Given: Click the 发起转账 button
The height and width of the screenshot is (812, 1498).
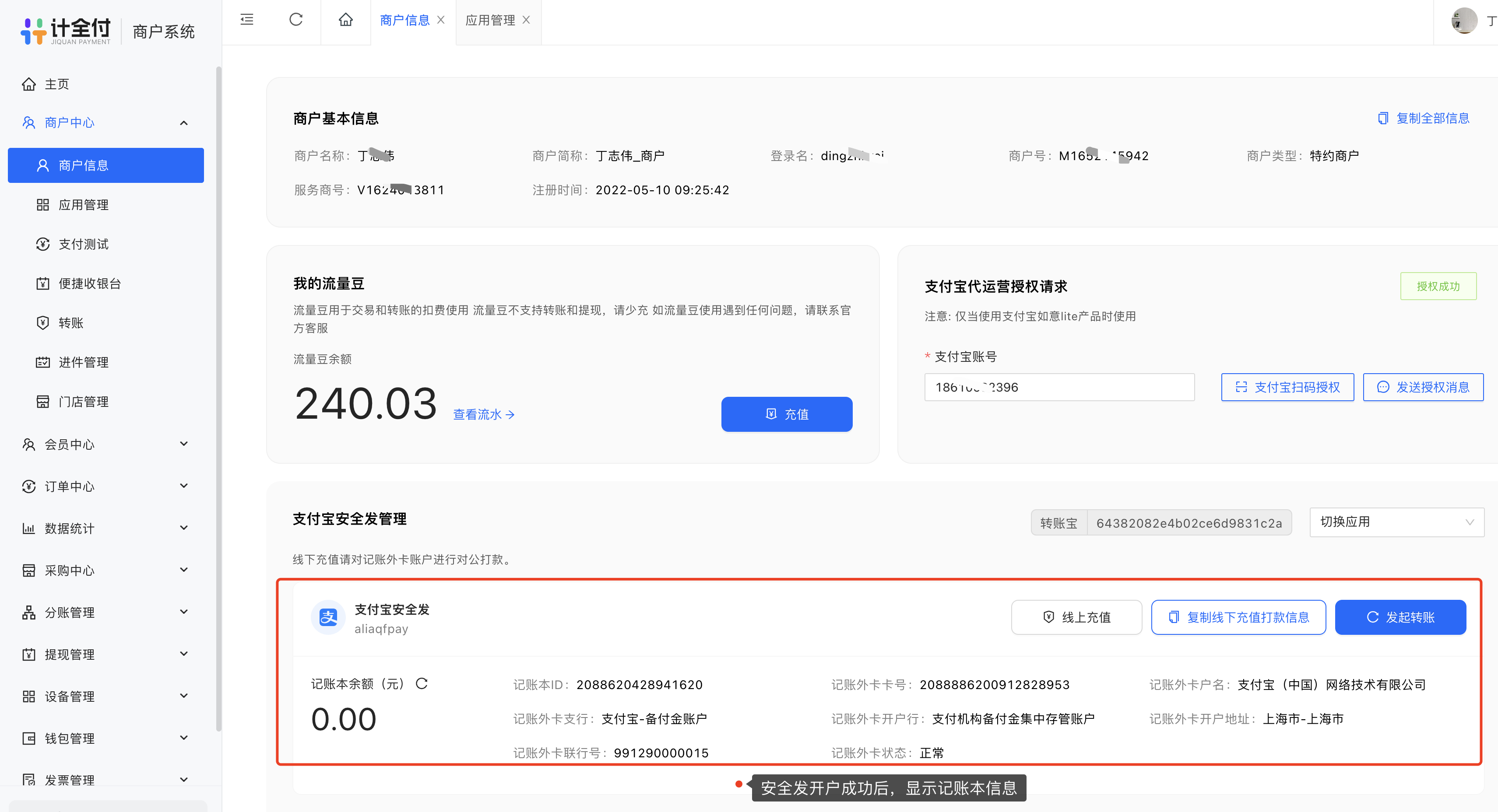Looking at the screenshot, I should click(1400, 617).
